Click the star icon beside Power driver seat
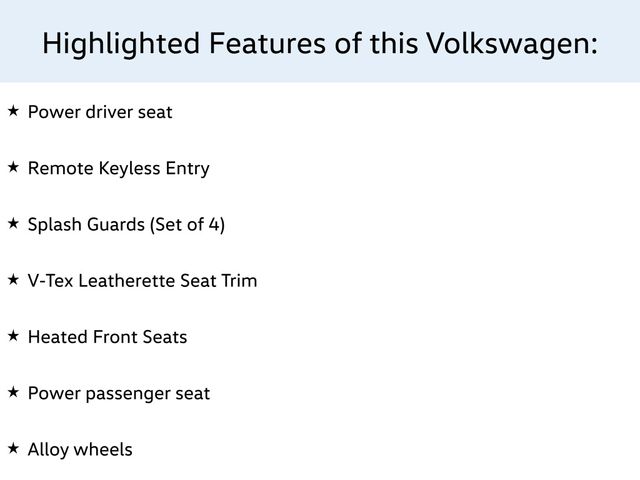This screenshot has width=640, height=480. tap(13, 110)
